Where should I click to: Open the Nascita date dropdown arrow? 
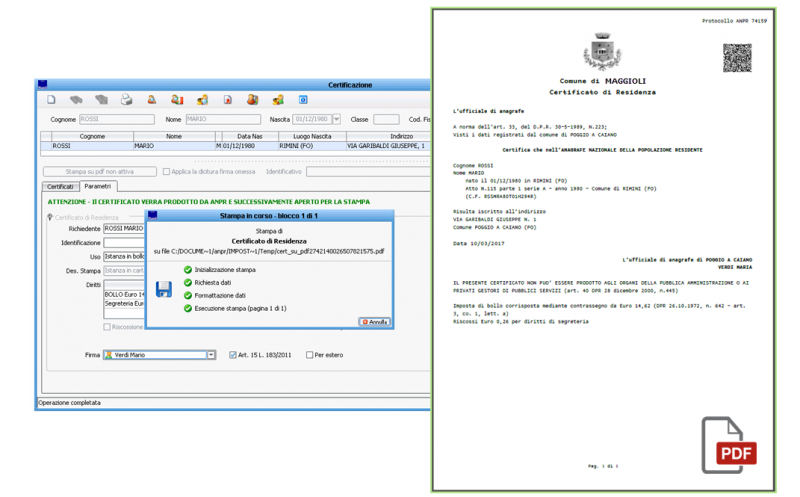[x=336, y=119]
